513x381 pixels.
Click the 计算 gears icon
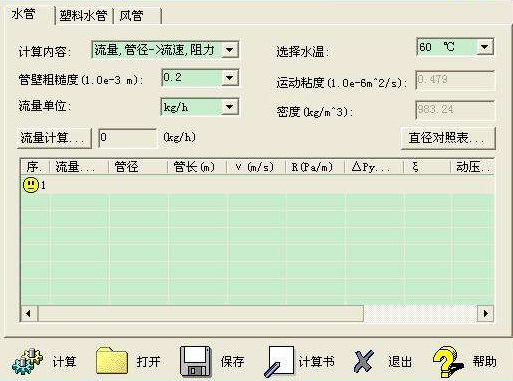28,362
